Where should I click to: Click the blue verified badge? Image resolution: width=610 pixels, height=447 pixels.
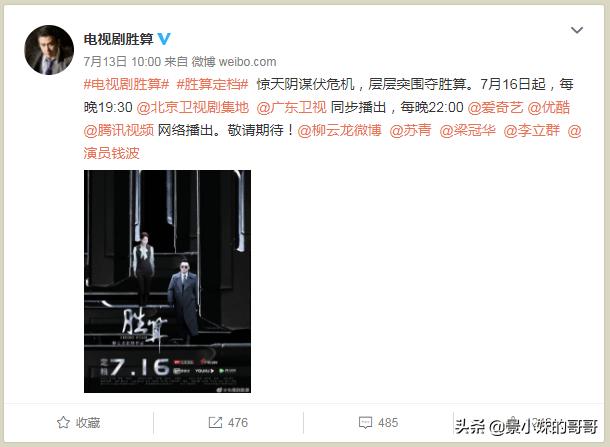point(164,39)
